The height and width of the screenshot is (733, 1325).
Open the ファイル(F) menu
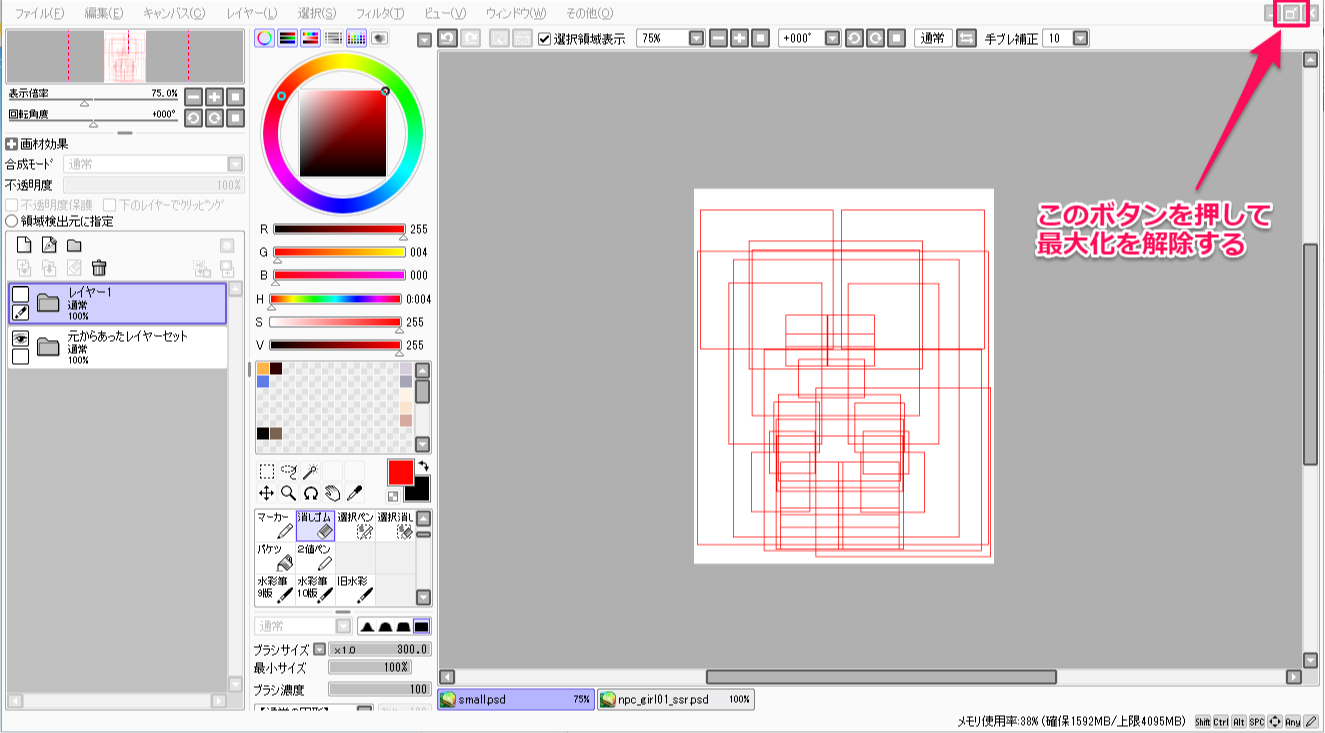(x=40, y=13)
